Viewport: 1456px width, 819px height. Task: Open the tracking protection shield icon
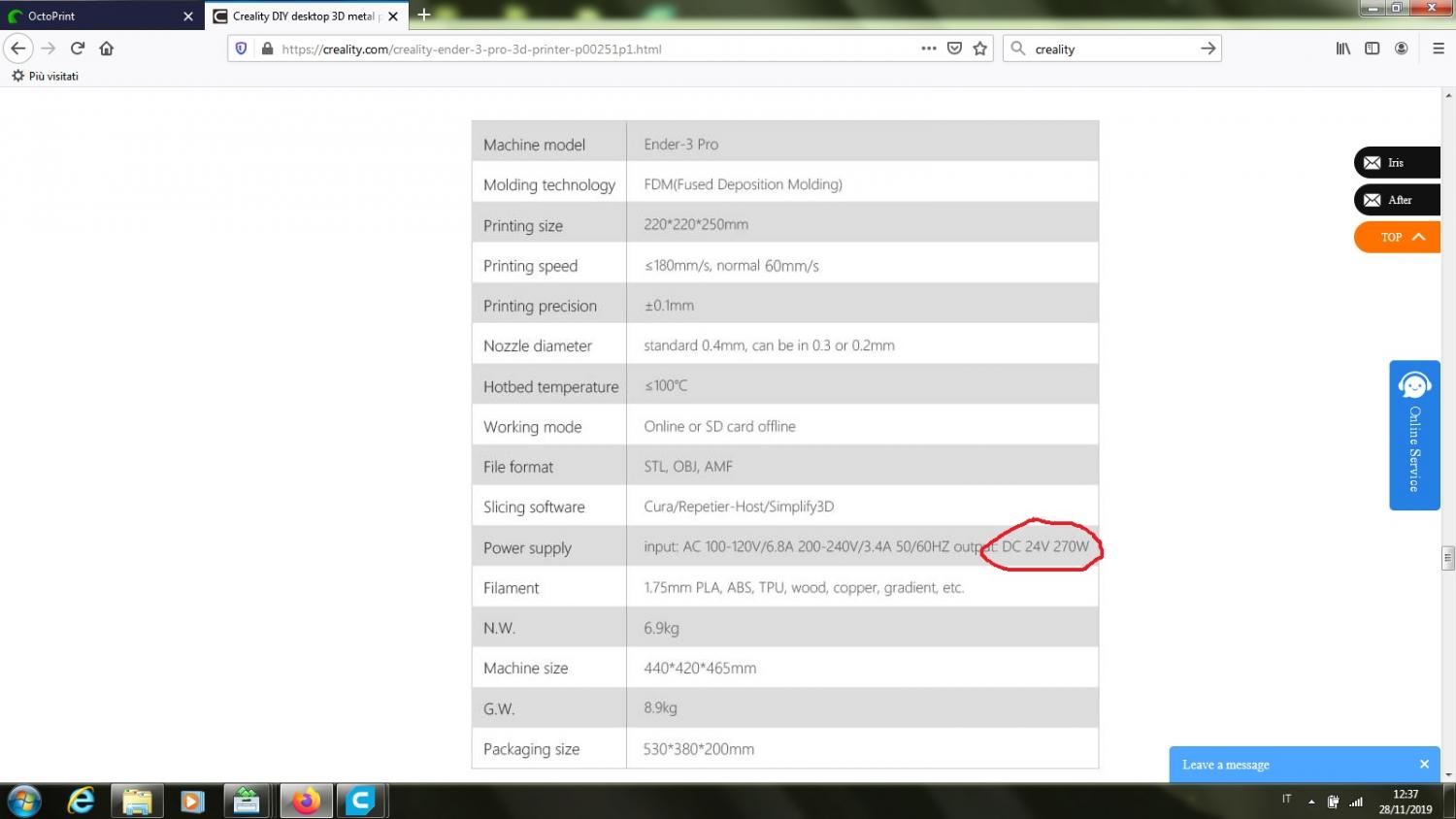pos(242,49)
